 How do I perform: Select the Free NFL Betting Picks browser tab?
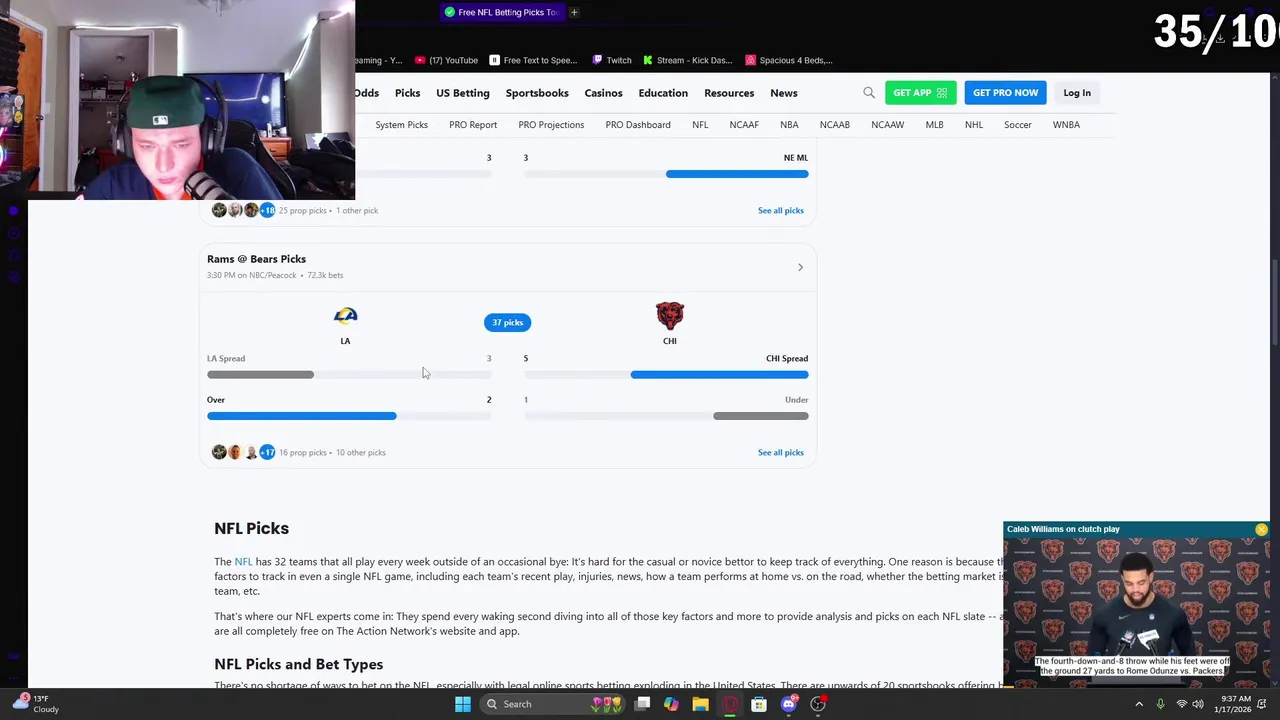tap(501, 12)
